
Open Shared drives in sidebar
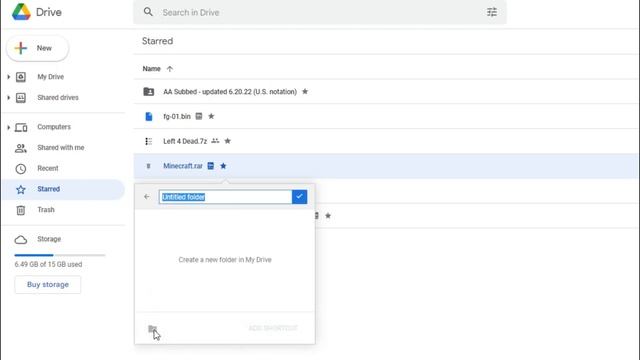(x=58, y=98)
